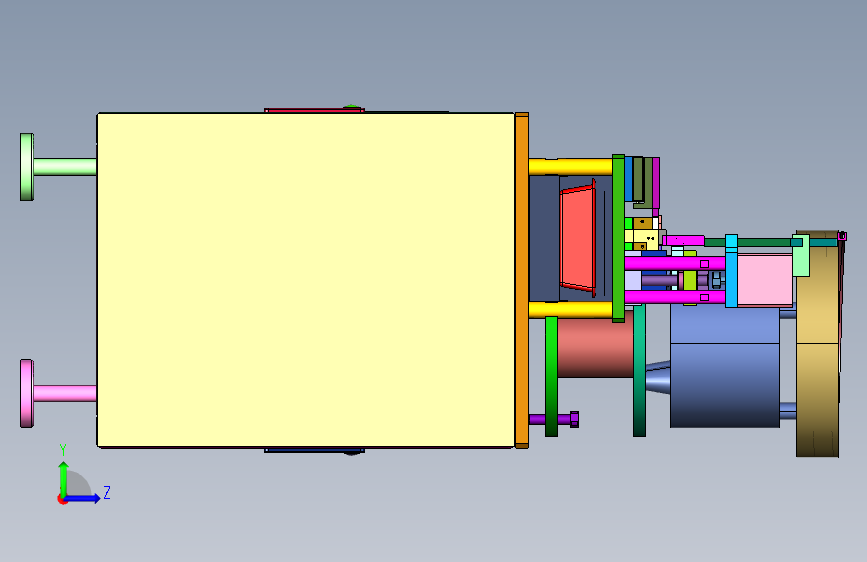
Task: Select the purple bolt head
Action: 574,419
